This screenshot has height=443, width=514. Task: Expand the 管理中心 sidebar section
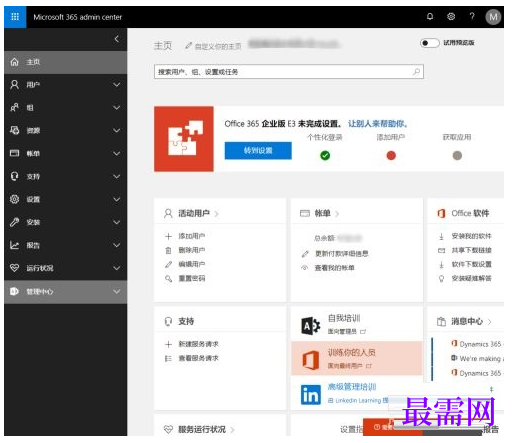[65, 292]
